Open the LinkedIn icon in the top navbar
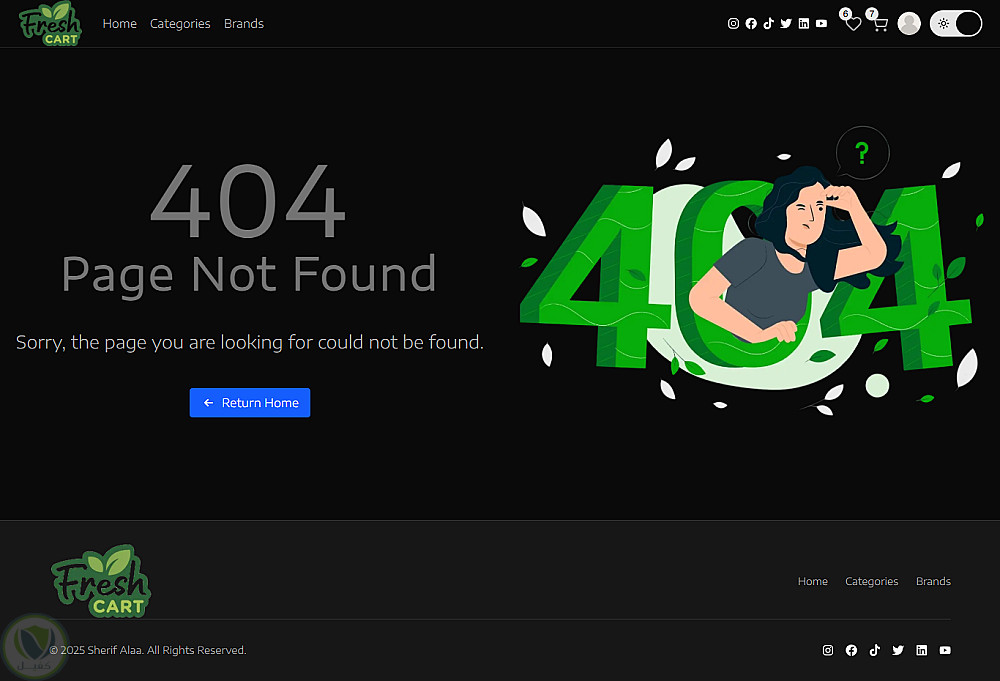This screenshot has width=1000, height=681. point(804,24)
